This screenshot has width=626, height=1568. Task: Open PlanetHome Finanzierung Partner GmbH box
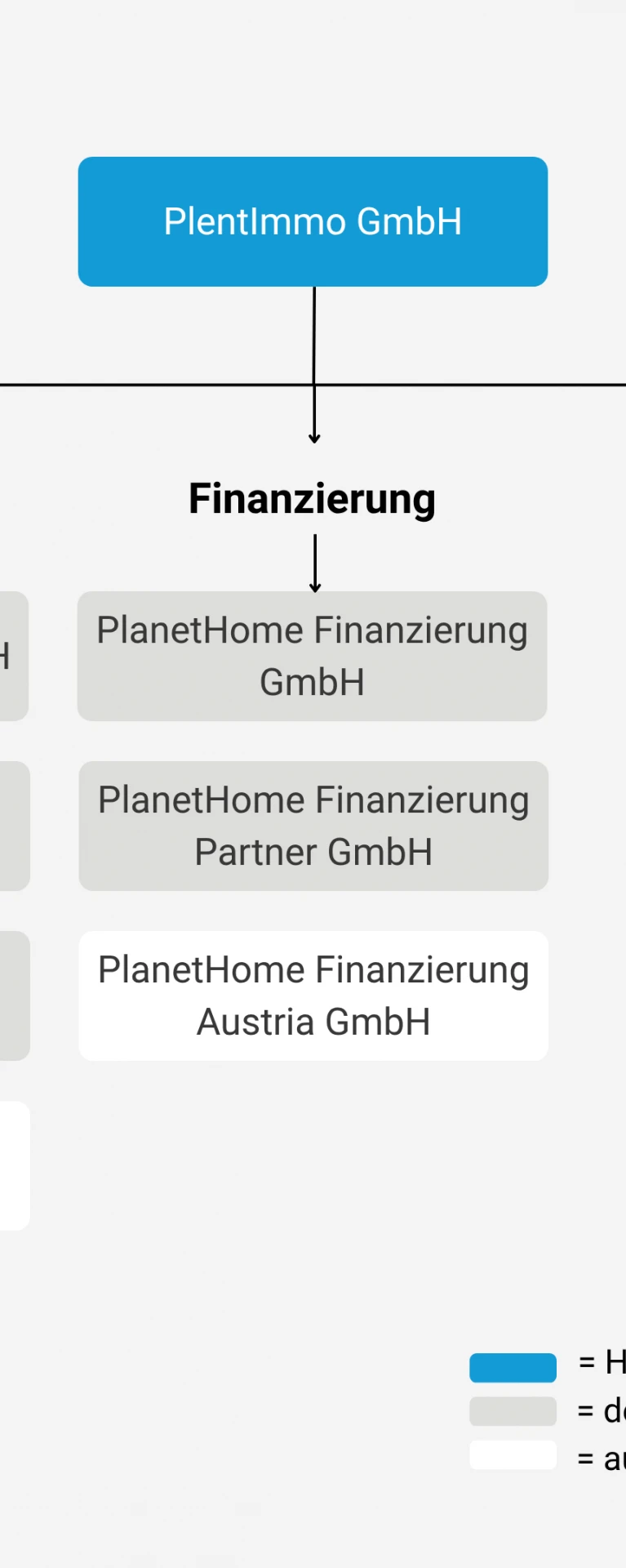click(x=313, y=826)
